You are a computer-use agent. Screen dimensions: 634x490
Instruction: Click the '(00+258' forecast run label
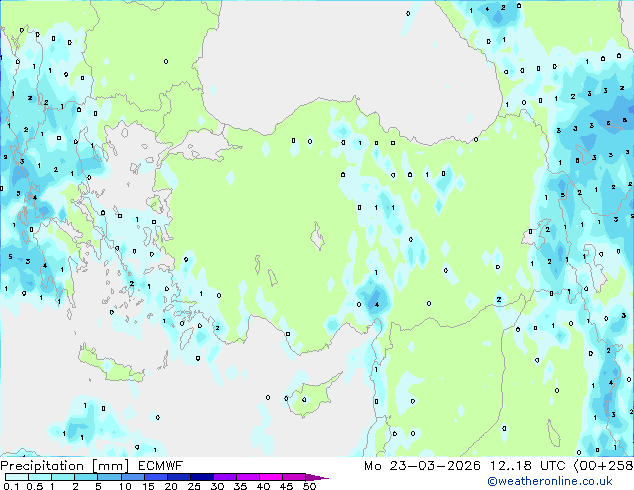coord(603,466)
